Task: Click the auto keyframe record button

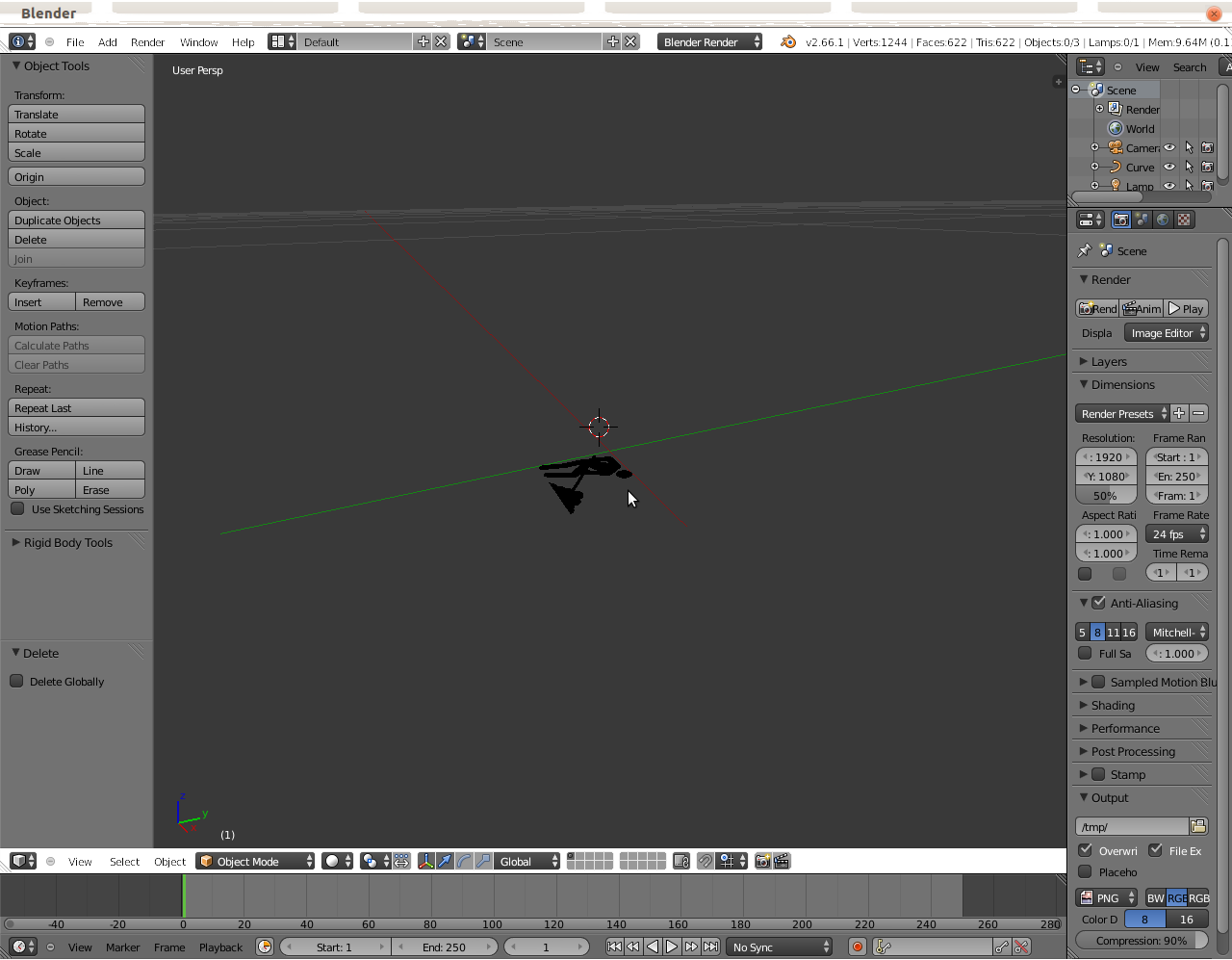Action: (857, 947)
